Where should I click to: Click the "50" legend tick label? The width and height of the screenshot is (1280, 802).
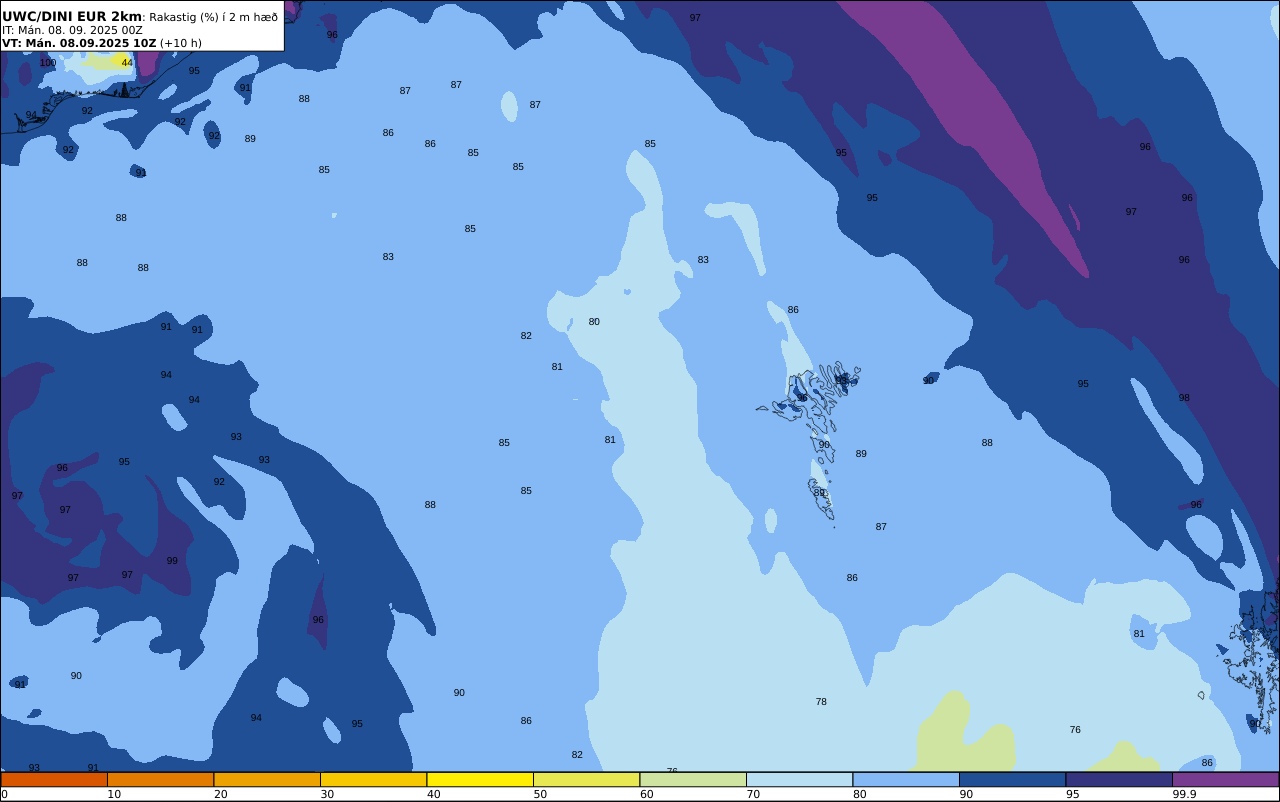point(540,794)
